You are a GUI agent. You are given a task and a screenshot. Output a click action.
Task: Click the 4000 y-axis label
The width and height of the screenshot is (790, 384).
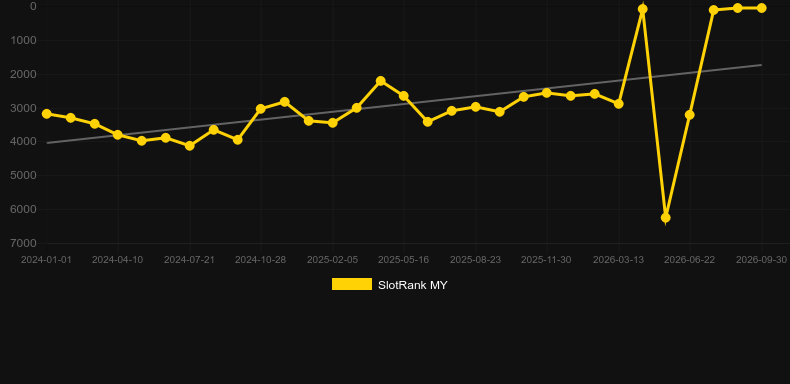(23, 142)
